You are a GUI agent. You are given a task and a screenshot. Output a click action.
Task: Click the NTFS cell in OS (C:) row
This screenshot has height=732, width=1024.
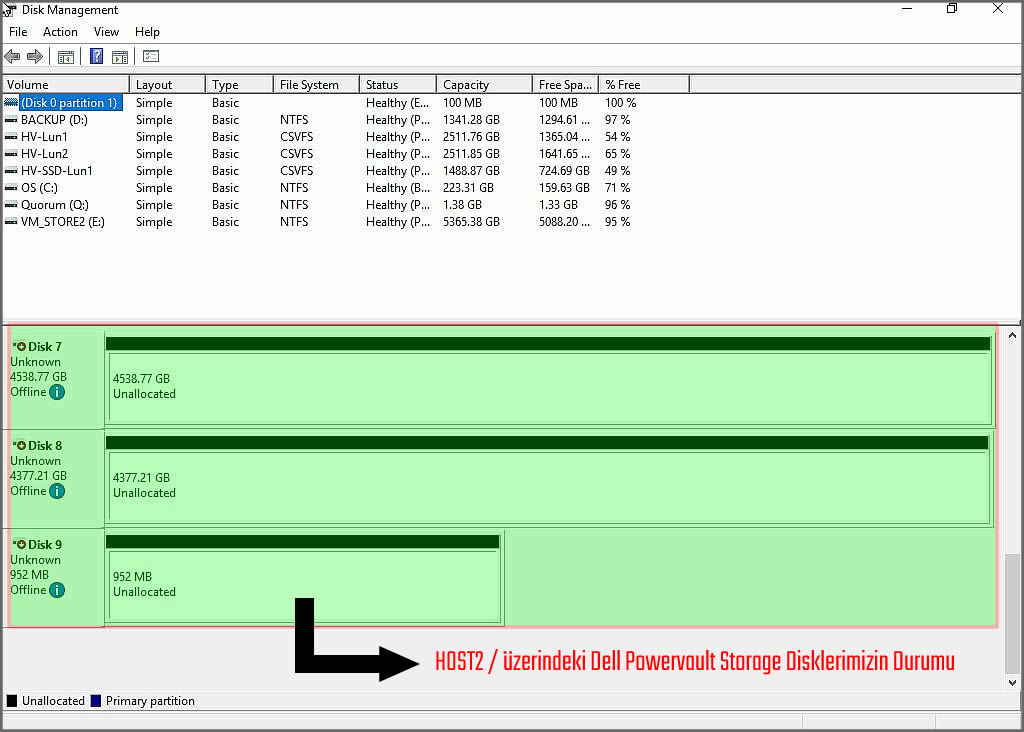[x=294, y=188]
